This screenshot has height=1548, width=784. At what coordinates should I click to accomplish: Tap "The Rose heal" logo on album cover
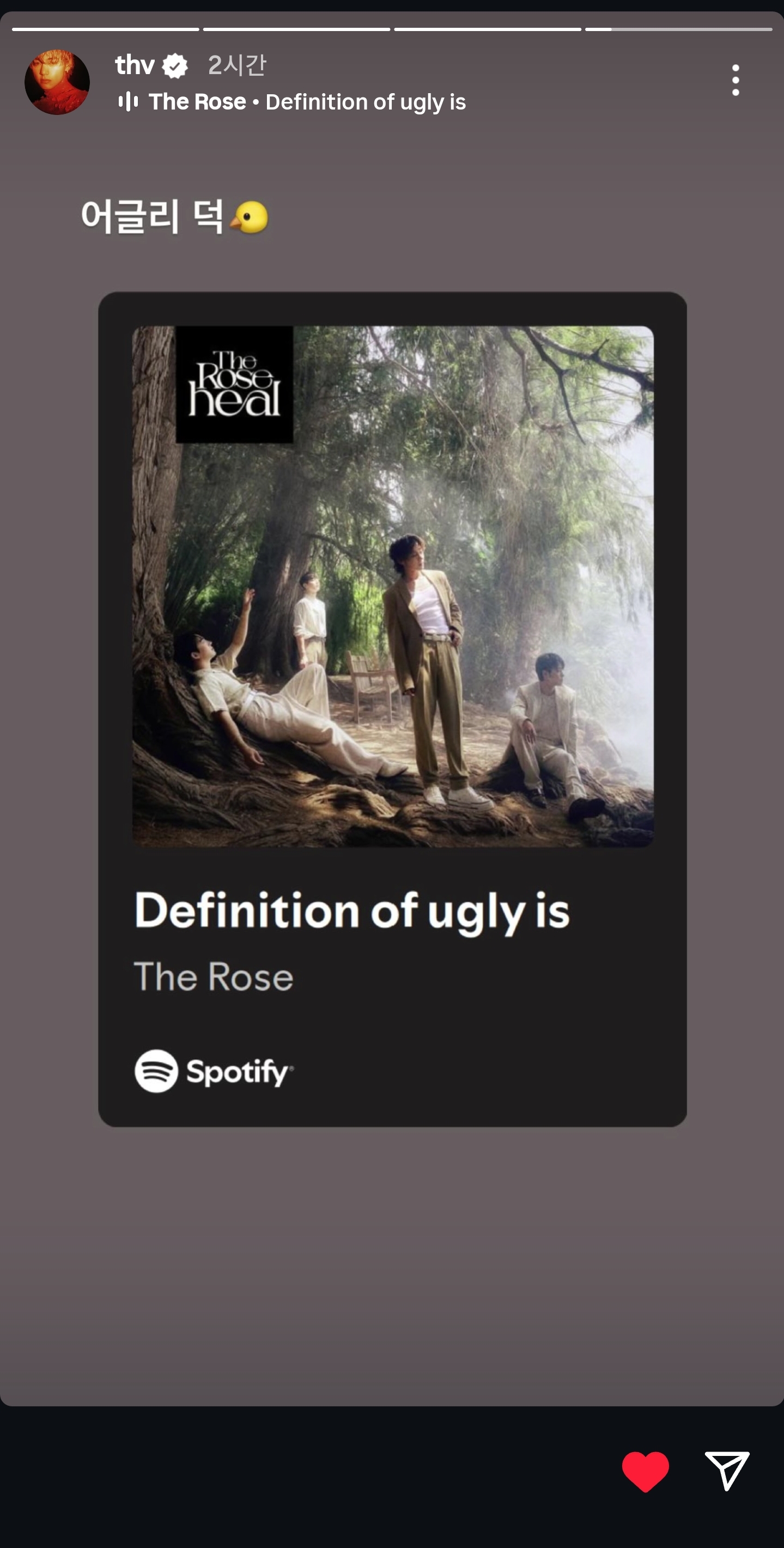[x=234, y=385]
